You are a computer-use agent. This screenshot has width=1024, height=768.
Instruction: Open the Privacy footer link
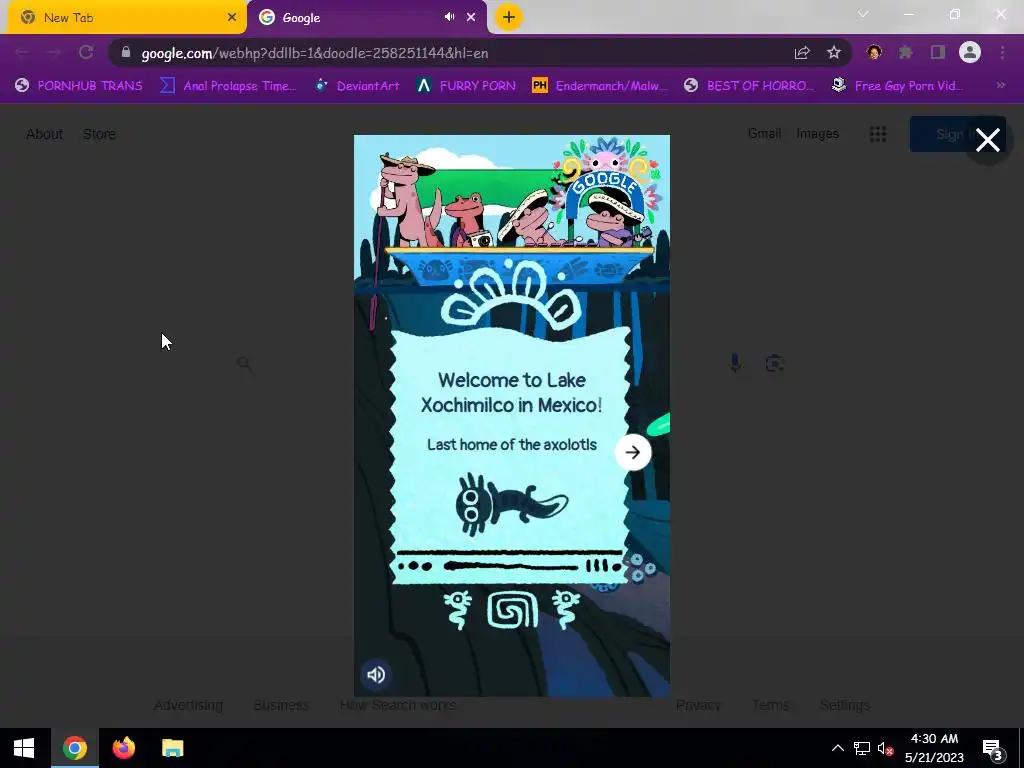tap(698, 705)
